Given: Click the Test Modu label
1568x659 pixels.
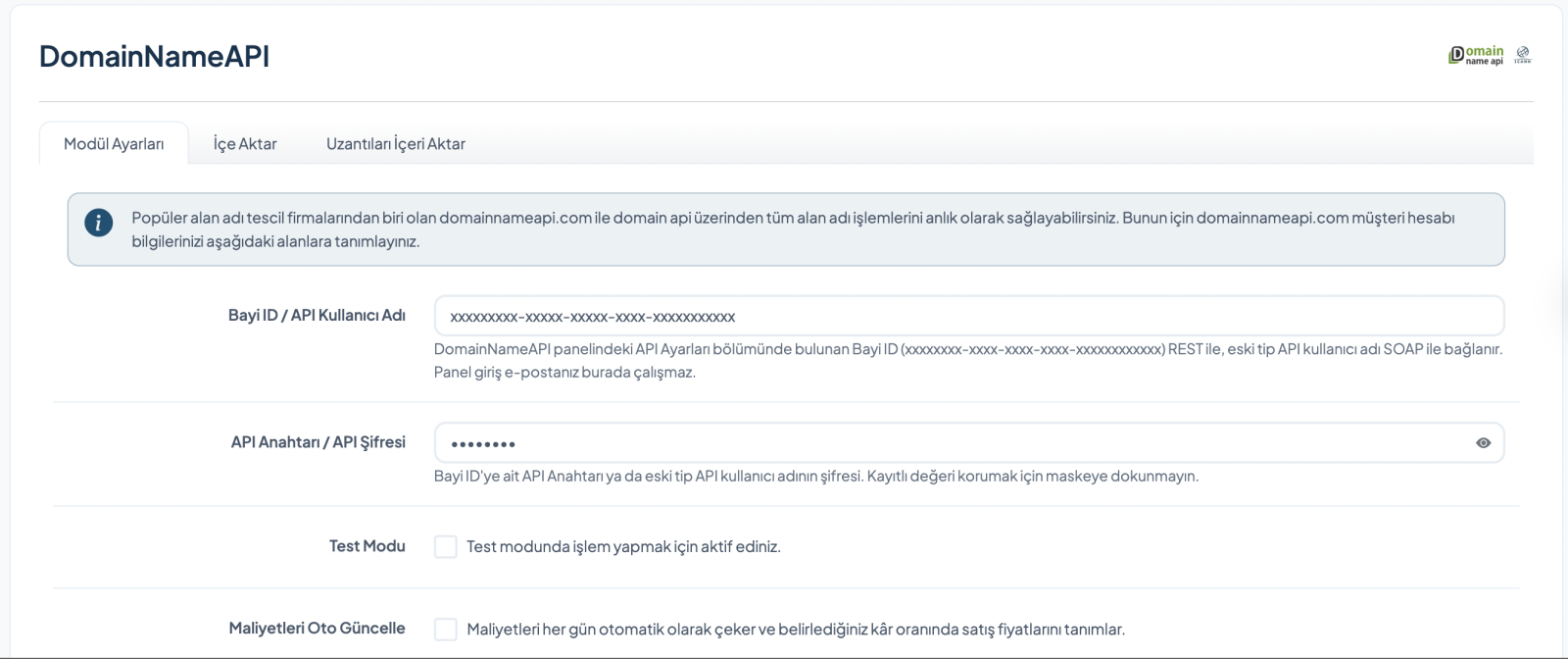Looking at the screenshot, I should tap(367, 546).
